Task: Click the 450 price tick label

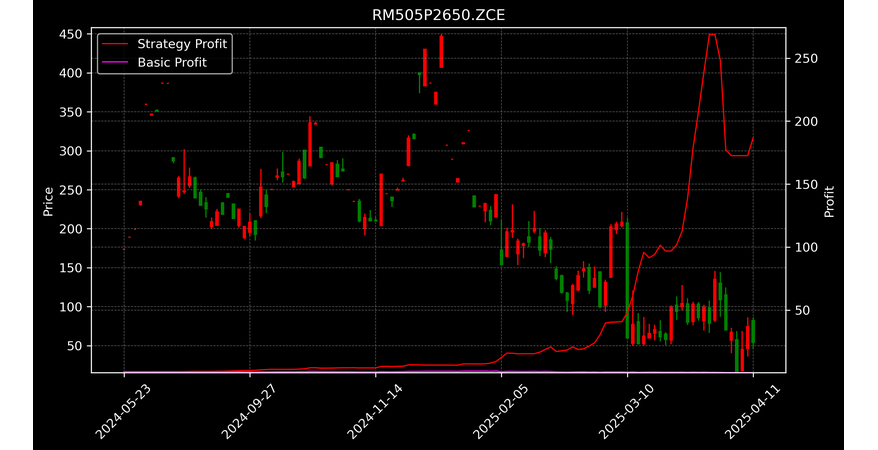Action: 71,34
